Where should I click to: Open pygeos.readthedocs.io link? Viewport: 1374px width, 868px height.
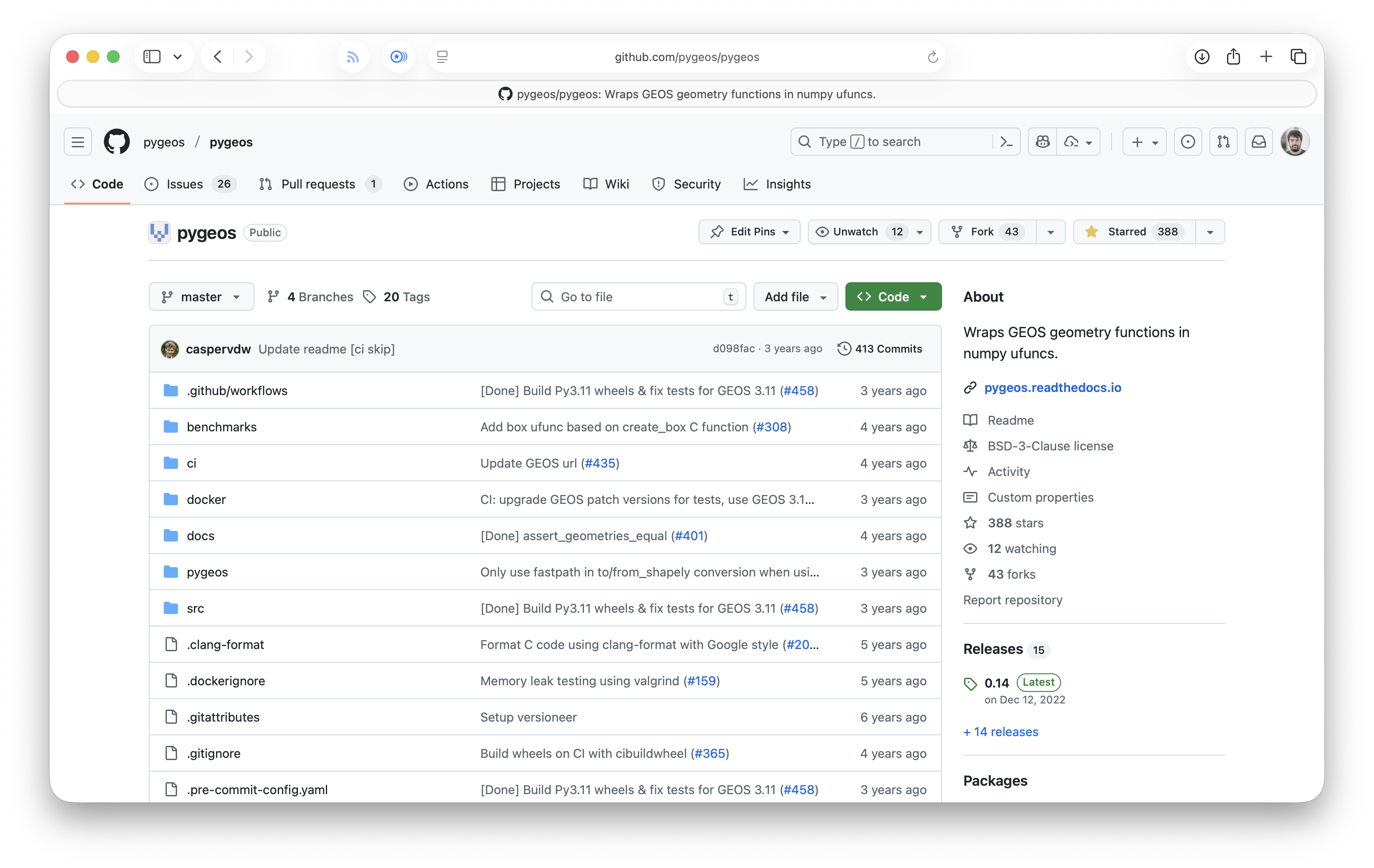[1052, 388]
